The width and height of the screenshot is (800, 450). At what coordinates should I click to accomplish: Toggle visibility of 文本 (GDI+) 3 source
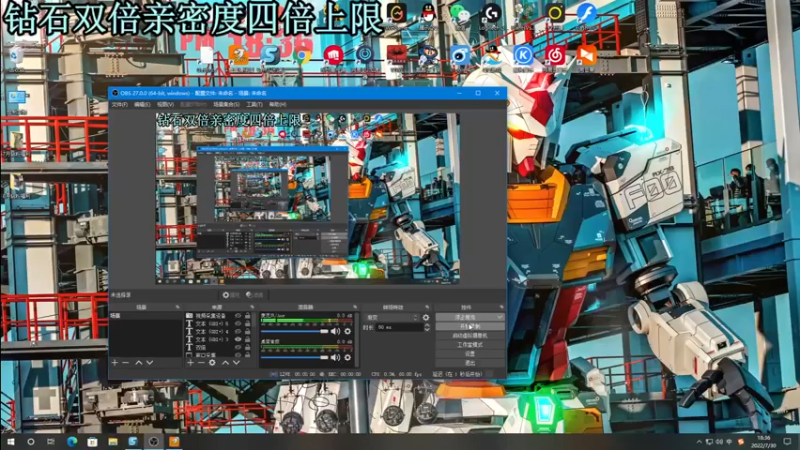238,339
